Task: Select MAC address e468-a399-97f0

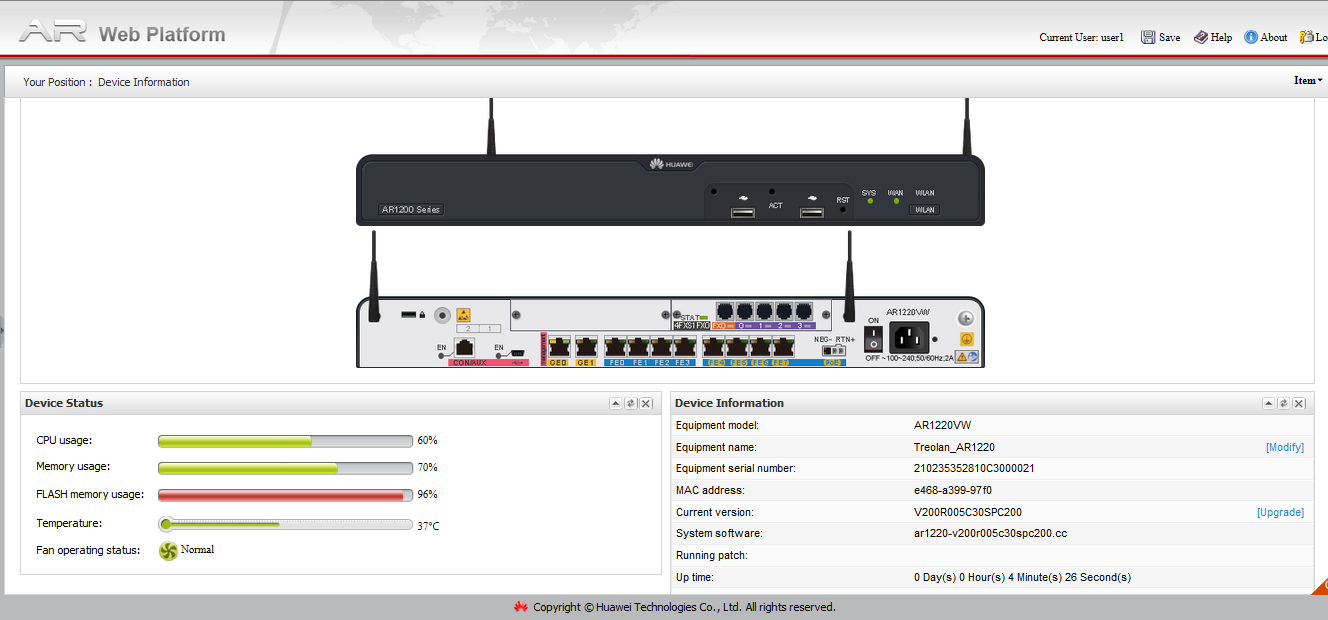Action: click(x=953, y=491)
